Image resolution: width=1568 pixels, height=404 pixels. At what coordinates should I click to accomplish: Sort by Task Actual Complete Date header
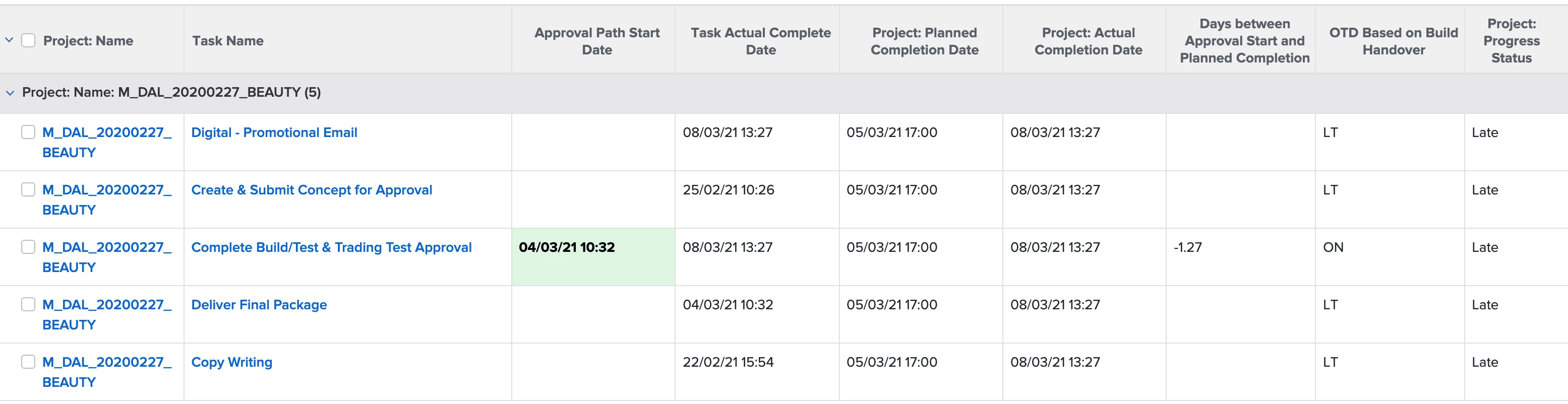tap(760, 41)
